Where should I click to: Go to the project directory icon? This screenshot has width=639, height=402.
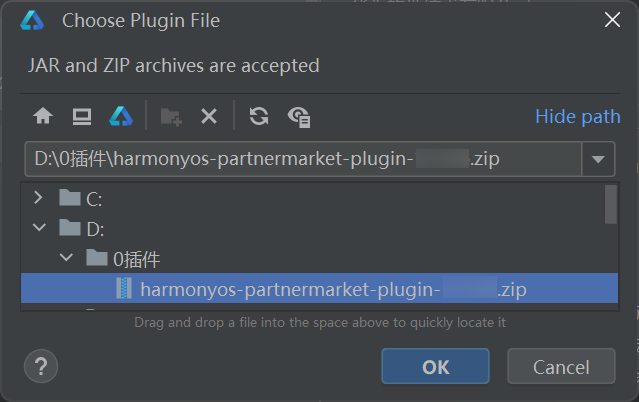pyautogui.click(x=121, y=116)
